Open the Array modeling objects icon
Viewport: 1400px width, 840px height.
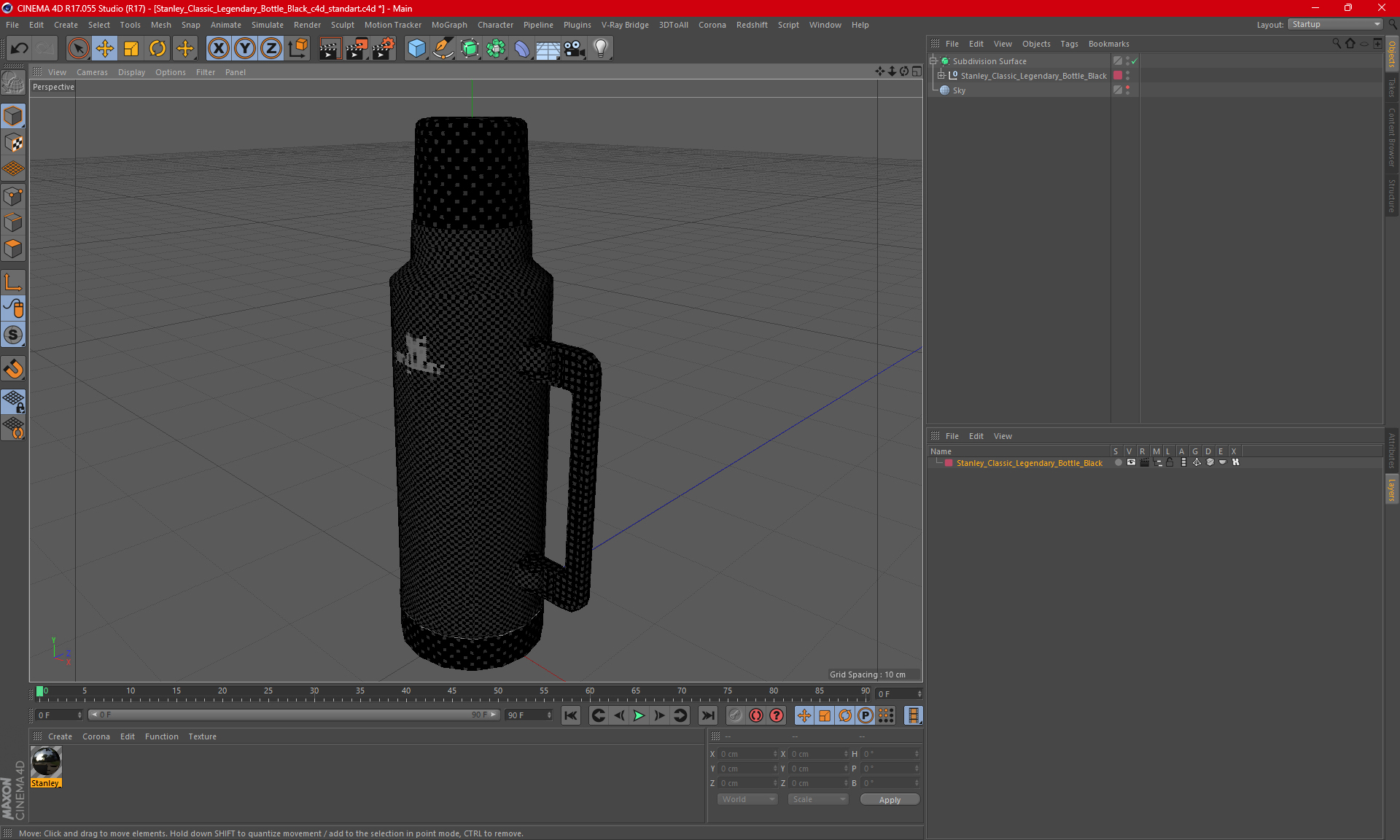[496, 49]
